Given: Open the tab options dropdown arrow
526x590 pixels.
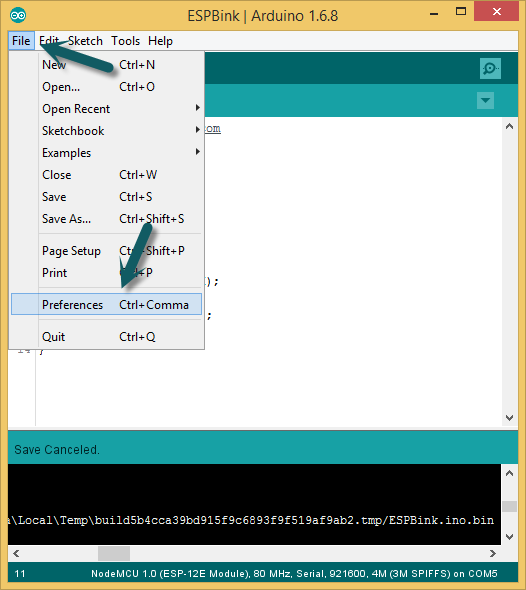Looking at the screenshot, I should (485, 100).
